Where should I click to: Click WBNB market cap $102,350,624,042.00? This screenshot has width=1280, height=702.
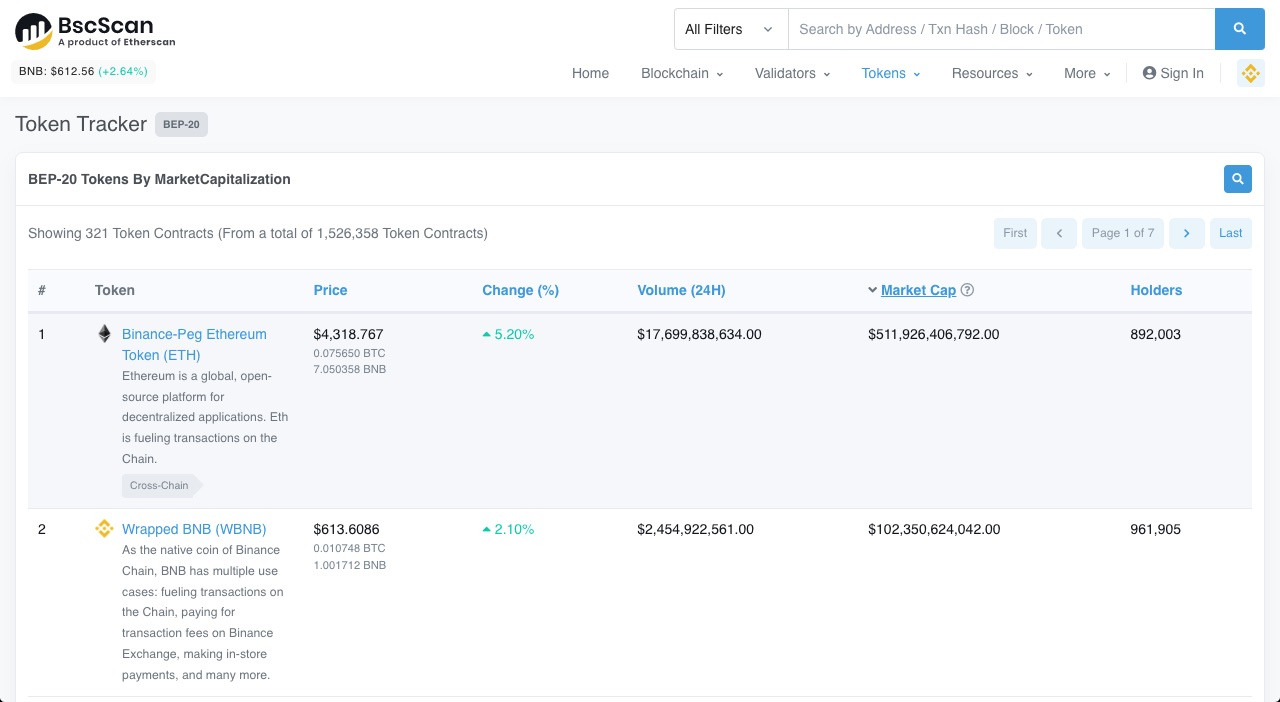[934, 529]
